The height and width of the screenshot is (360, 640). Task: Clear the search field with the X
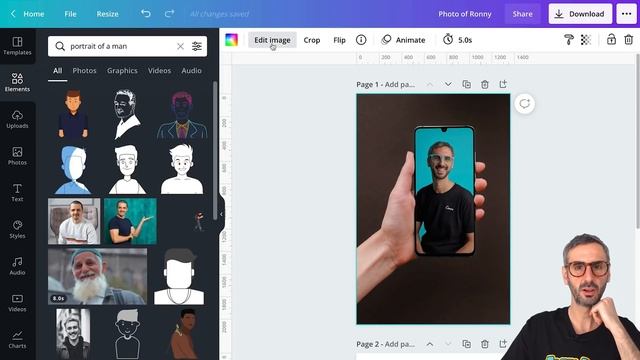180,46
